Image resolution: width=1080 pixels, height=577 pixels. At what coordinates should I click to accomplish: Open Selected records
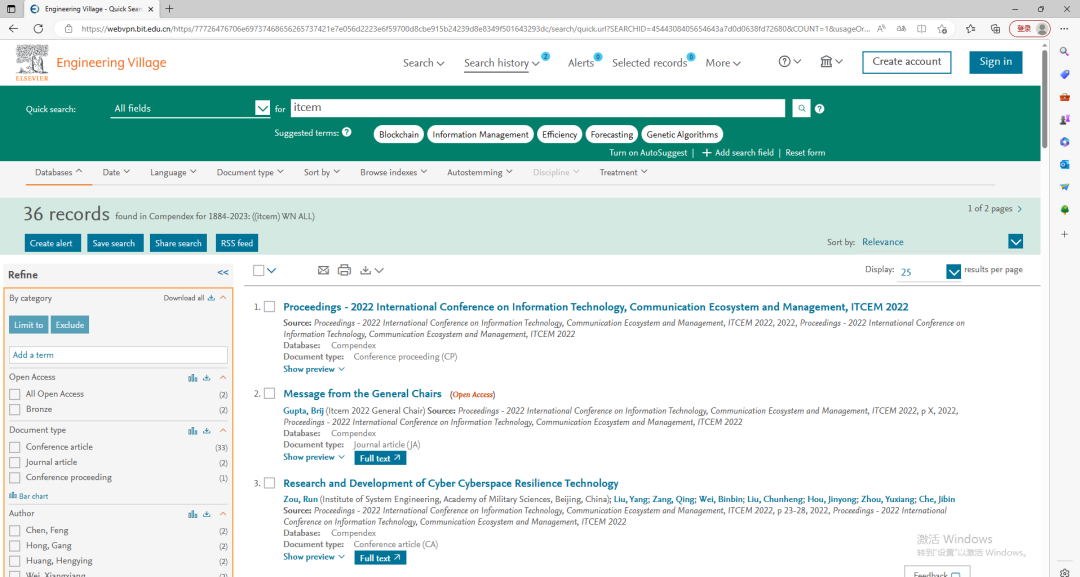click(x=650, y=63)
